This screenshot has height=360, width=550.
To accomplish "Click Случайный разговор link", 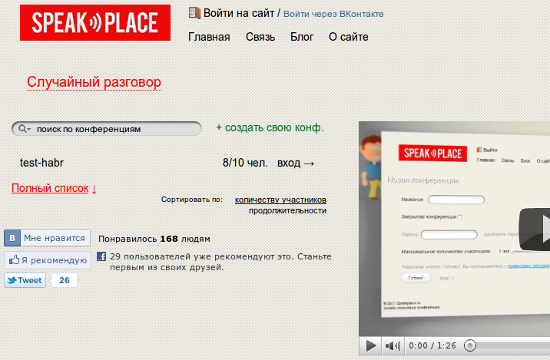I will pyautogui.click(x=94, y=82).
